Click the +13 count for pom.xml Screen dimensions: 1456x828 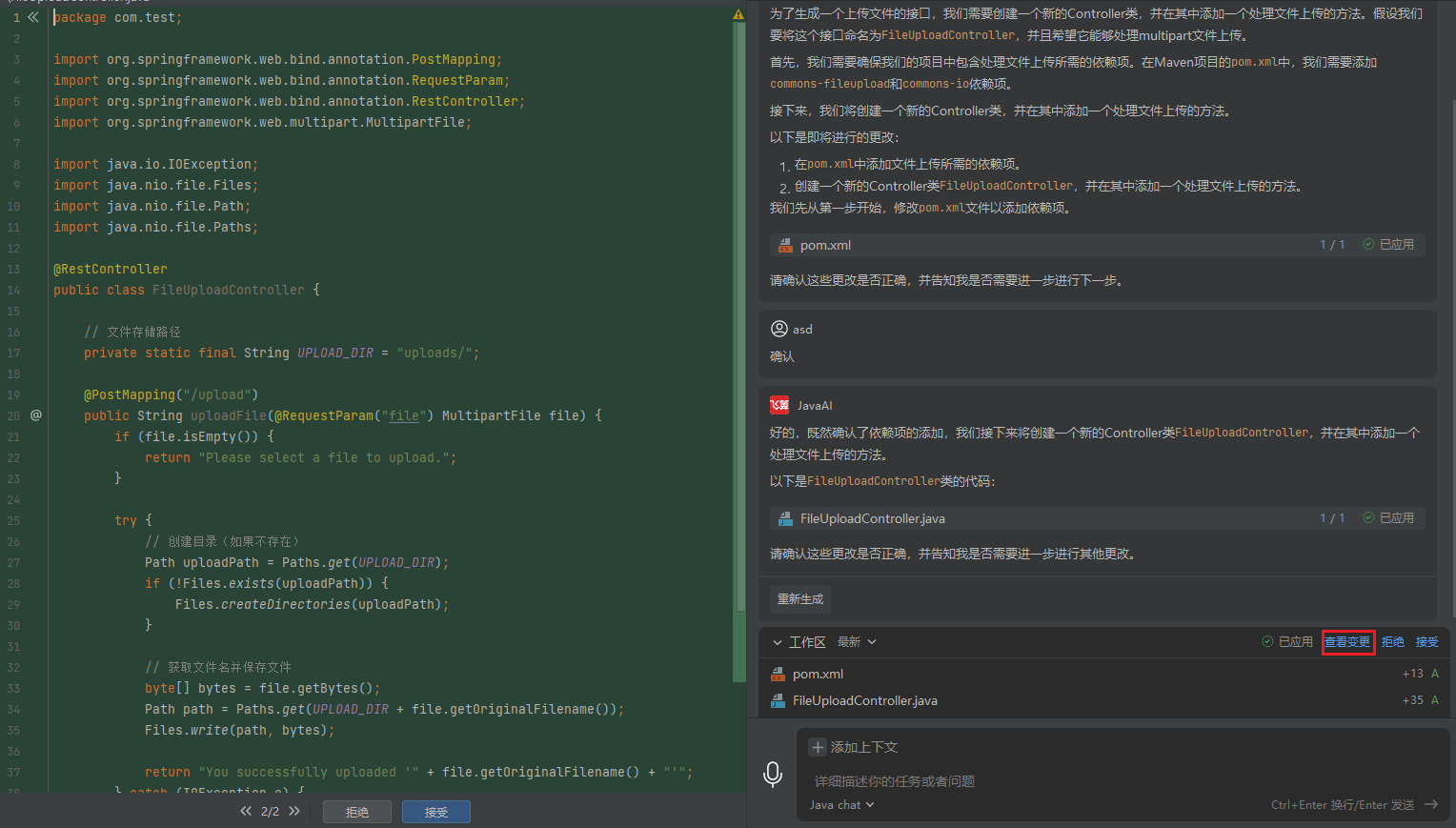click(x=1413, y=674)
